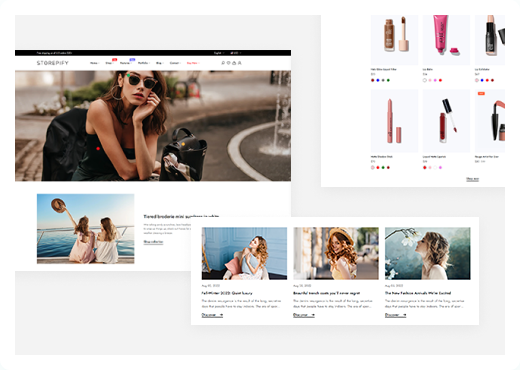The width and height of the screenshot is (520, 370).
Task: Pick the red swatch under Liquid Matte Lipstick
Action: 425,168
